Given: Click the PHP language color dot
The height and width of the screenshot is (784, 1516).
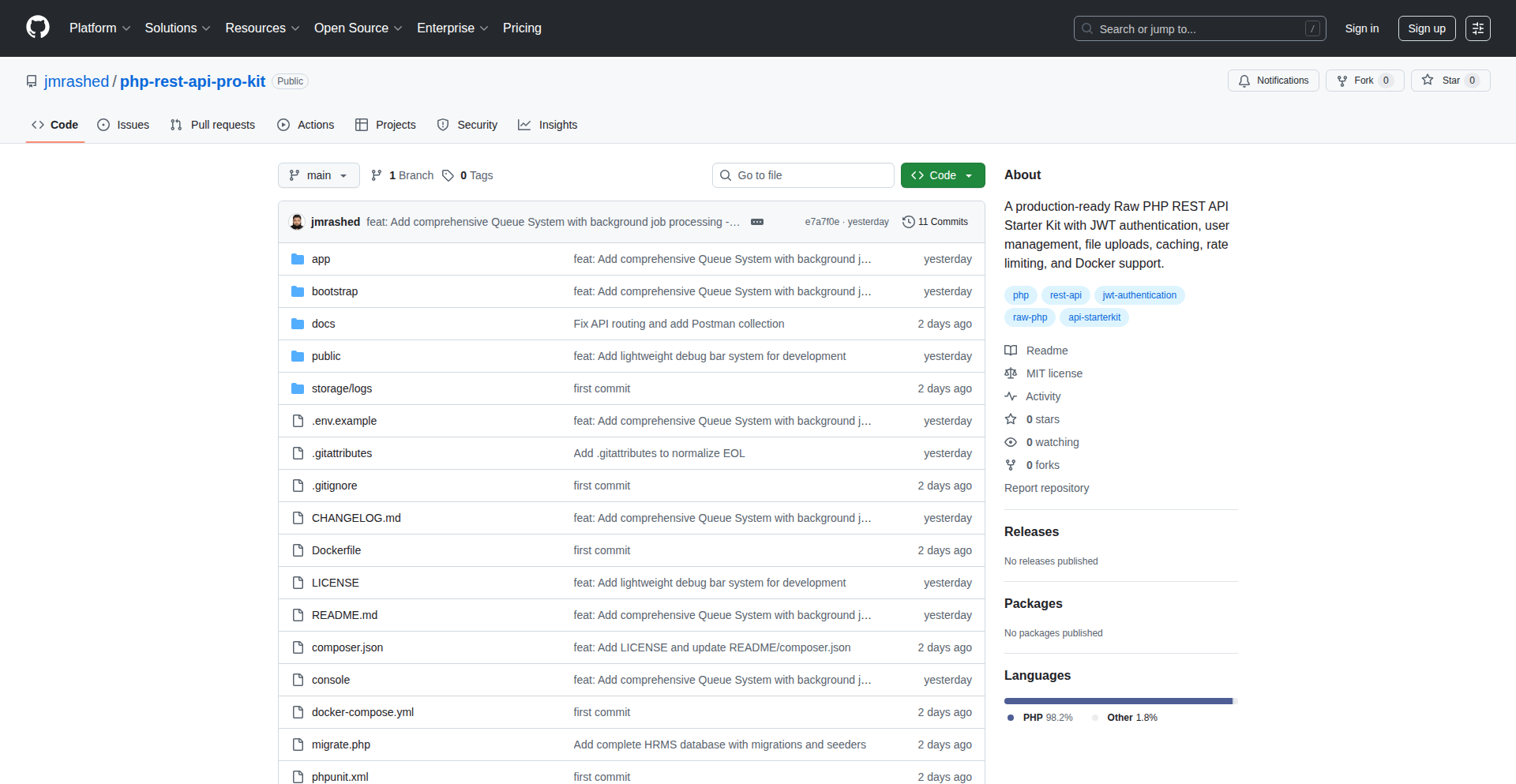Looking at the screenshot, I should pos(1011,718).
